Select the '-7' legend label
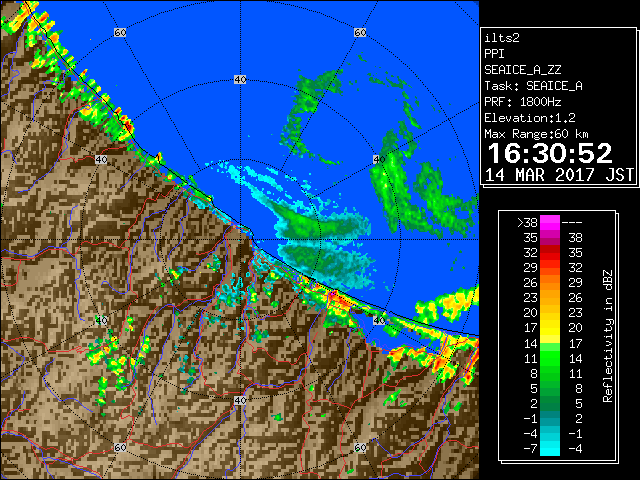This screenshot has height=480, width=640. click(x=530, y=449)
